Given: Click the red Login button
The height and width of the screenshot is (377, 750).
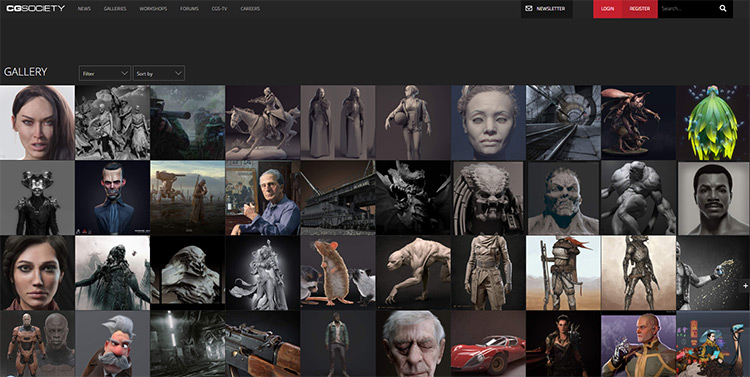Looking at the screenshot, I should coord(607,9).
